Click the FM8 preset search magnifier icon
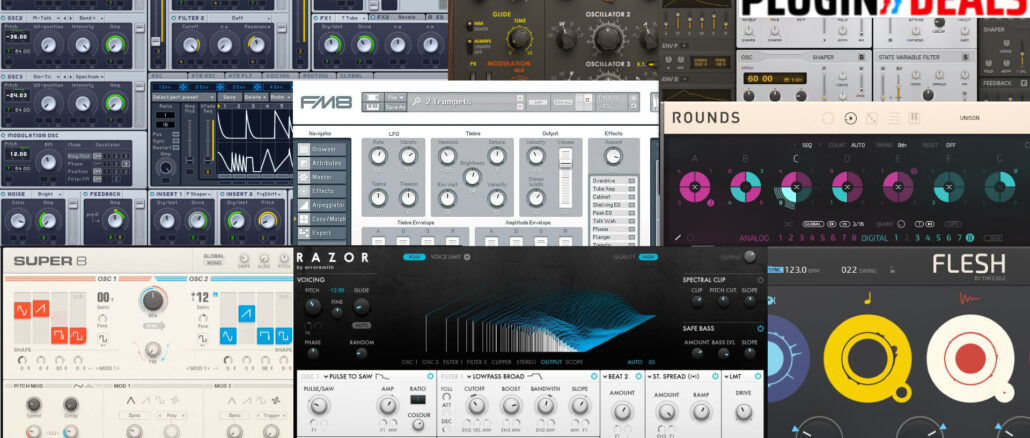The width and height of the screenshot is (1030, 438). [416, 102]
